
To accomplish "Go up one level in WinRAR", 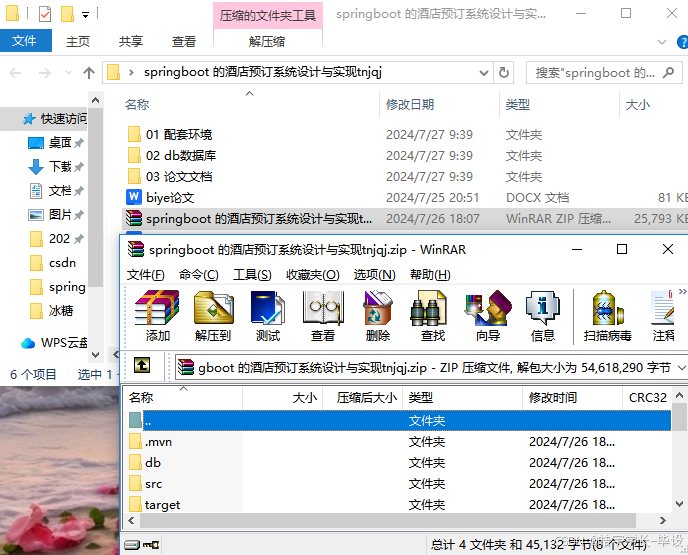I will [142, 365].
